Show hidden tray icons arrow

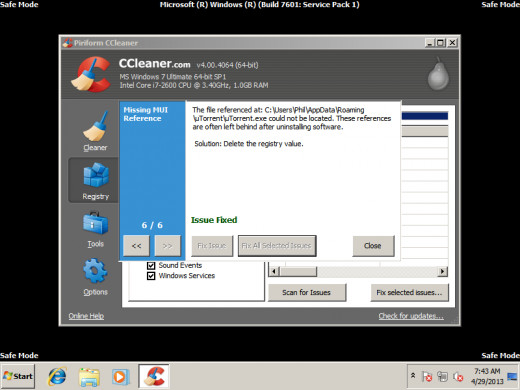coord(413,376)
